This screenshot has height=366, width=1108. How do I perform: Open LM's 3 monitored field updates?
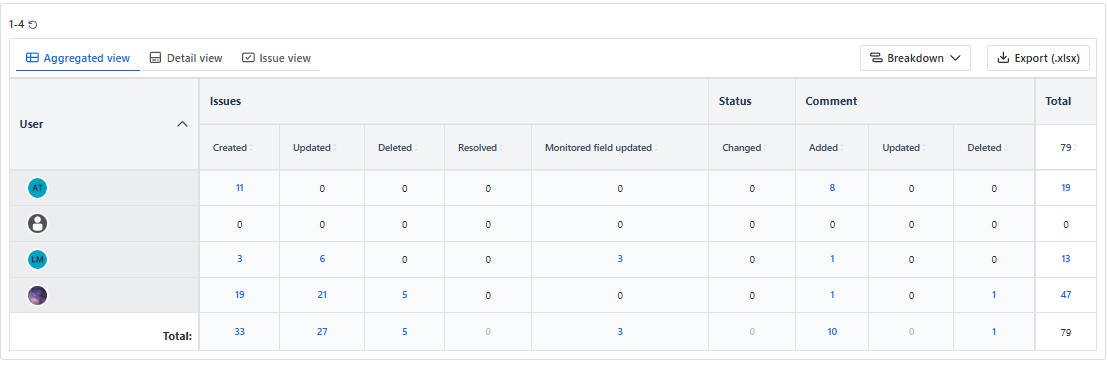coord(620,259)
